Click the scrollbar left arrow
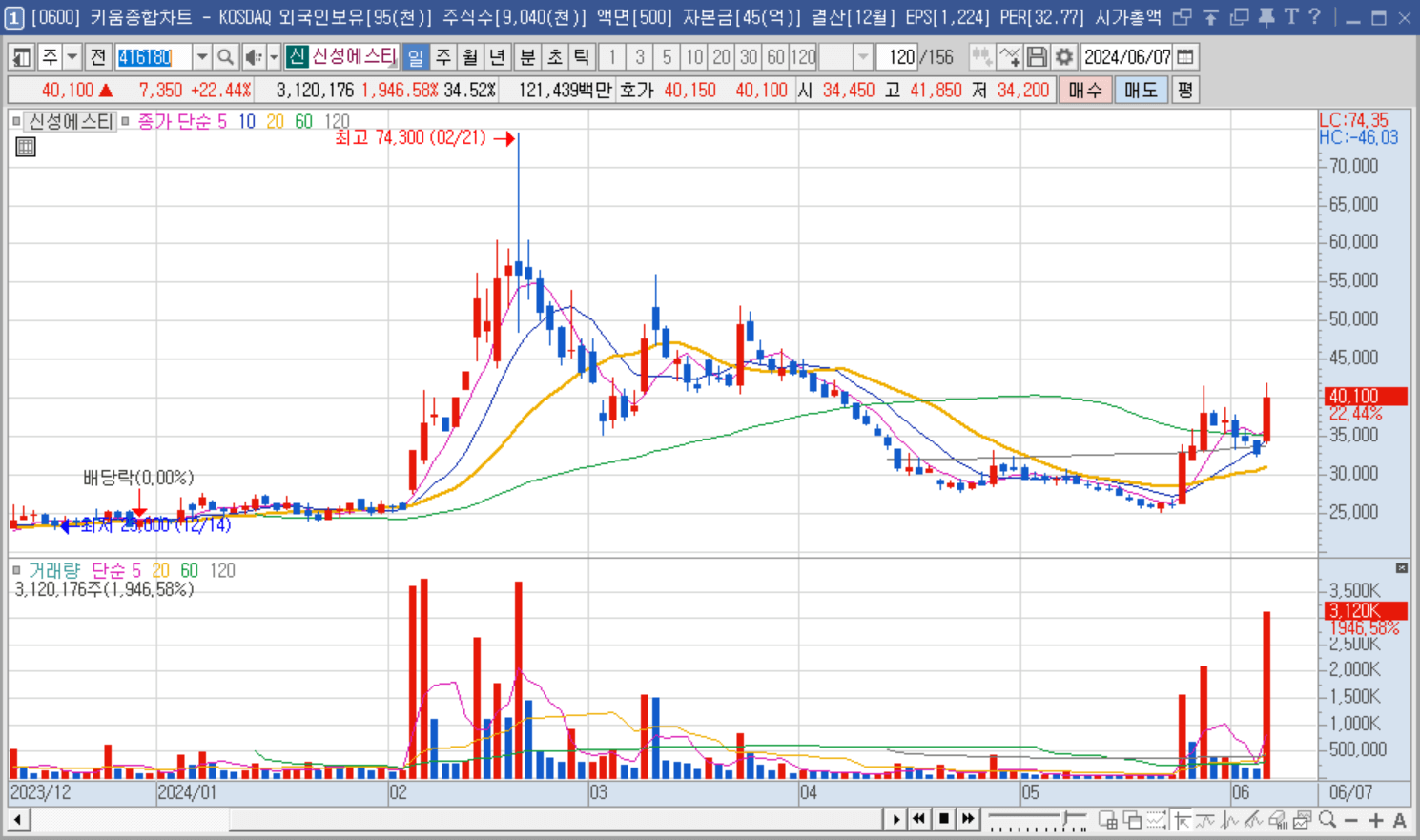This screenshot has width=1420, height=840. (17, 819)
